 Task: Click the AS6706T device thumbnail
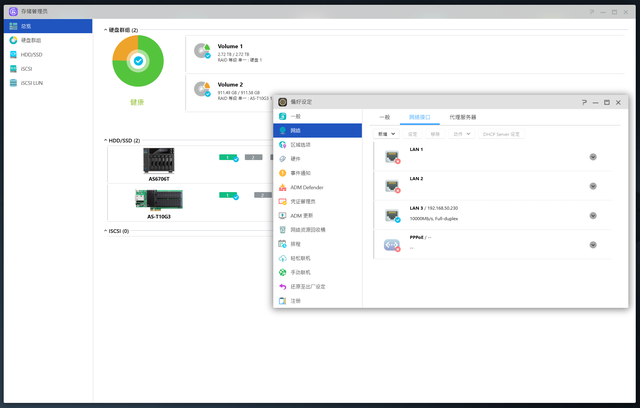click(159, 160)
